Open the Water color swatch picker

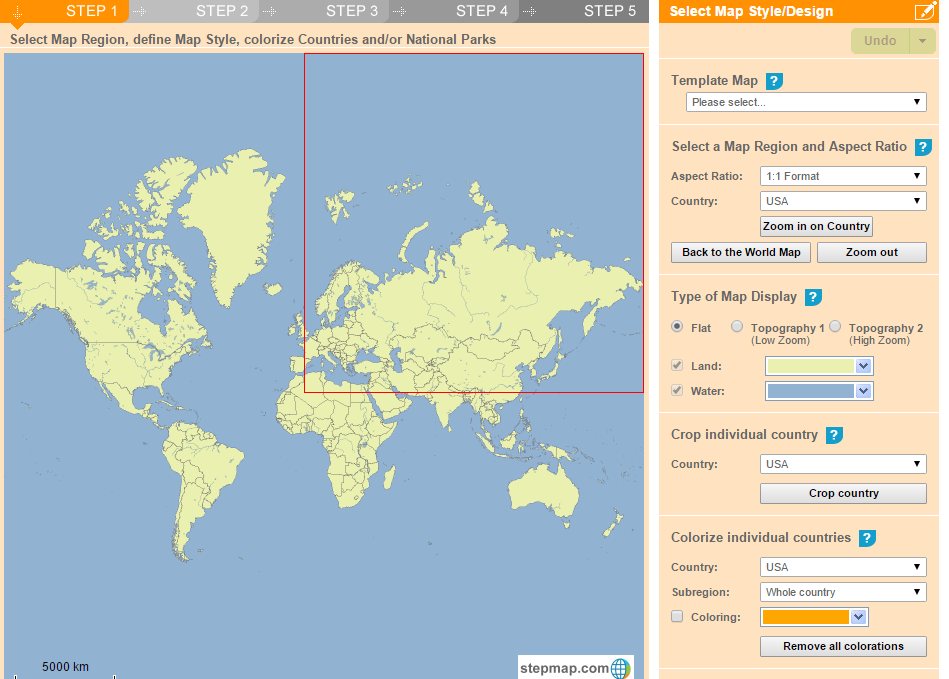pyautogui.click(x=860, y=391)
